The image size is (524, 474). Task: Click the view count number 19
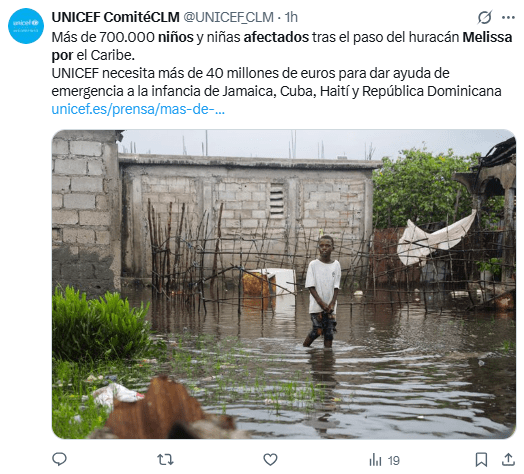coord(394,461)
